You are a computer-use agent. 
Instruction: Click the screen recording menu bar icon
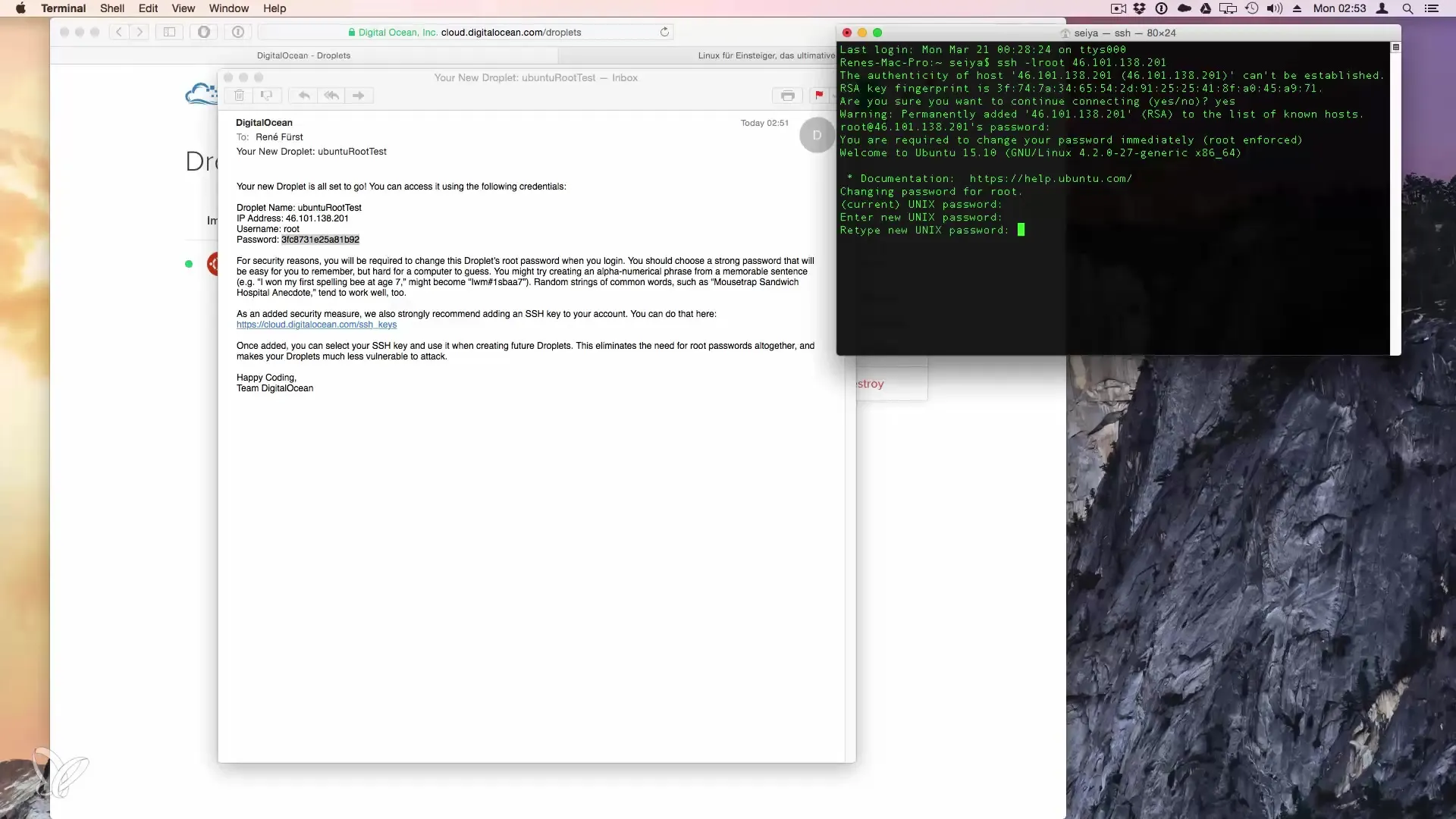pos(1118,8)
